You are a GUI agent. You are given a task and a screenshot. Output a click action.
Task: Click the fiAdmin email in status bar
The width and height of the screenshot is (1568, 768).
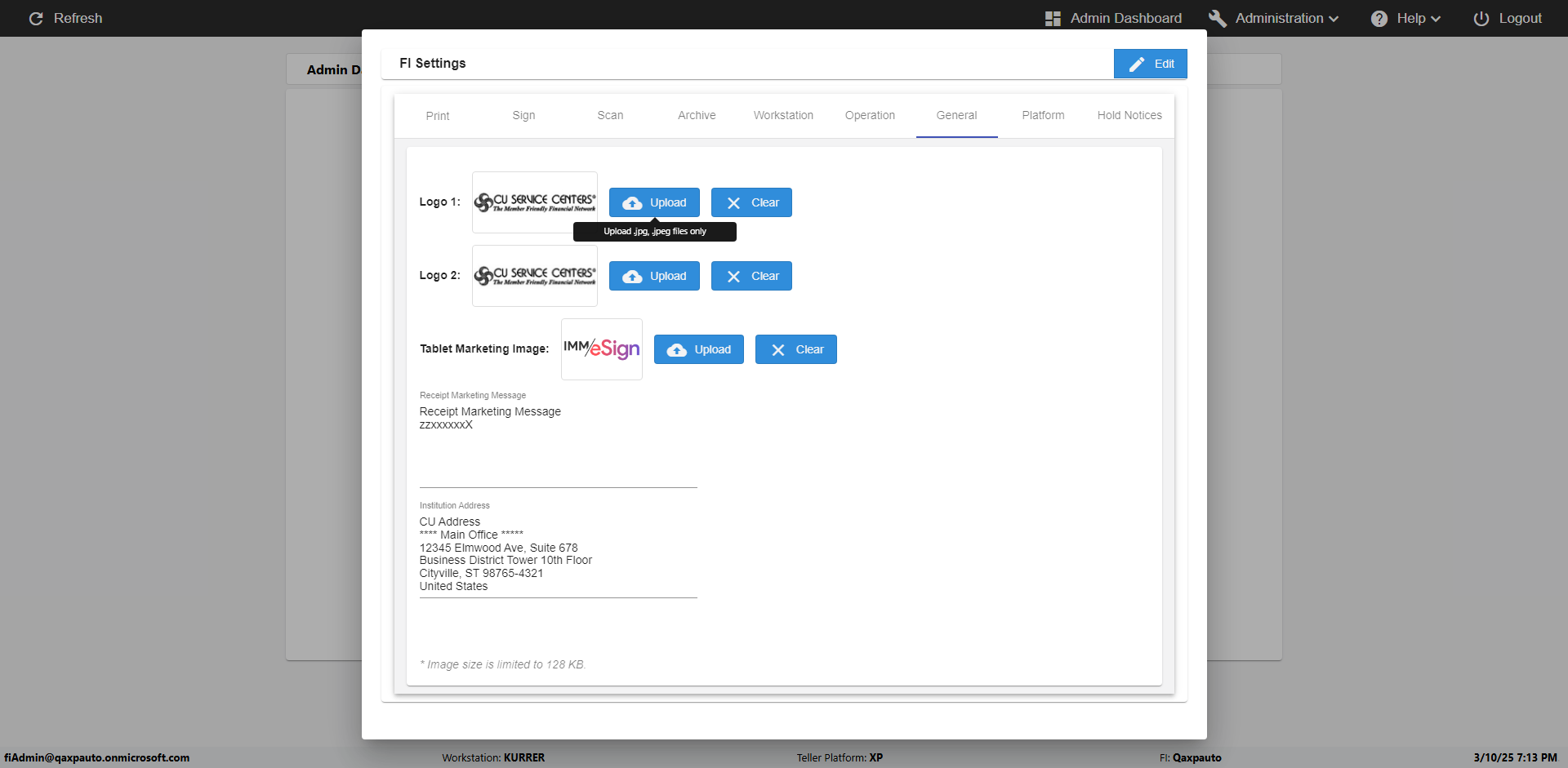(x=97, y=757)
